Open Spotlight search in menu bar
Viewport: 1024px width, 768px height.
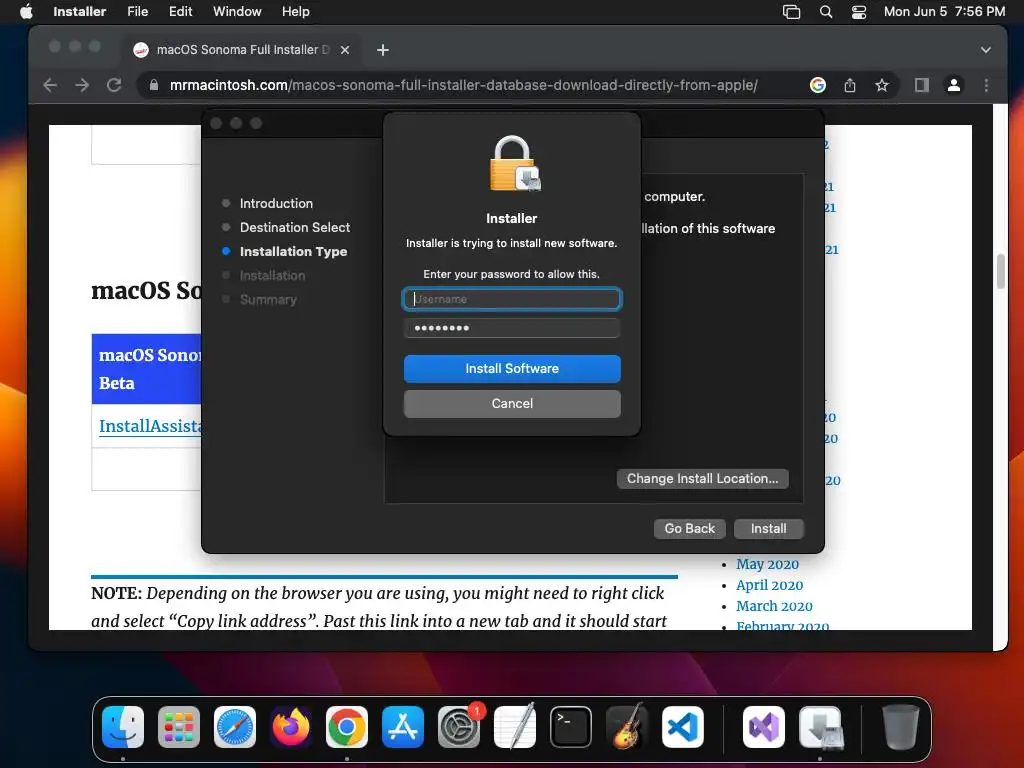[x=825, y=11]
